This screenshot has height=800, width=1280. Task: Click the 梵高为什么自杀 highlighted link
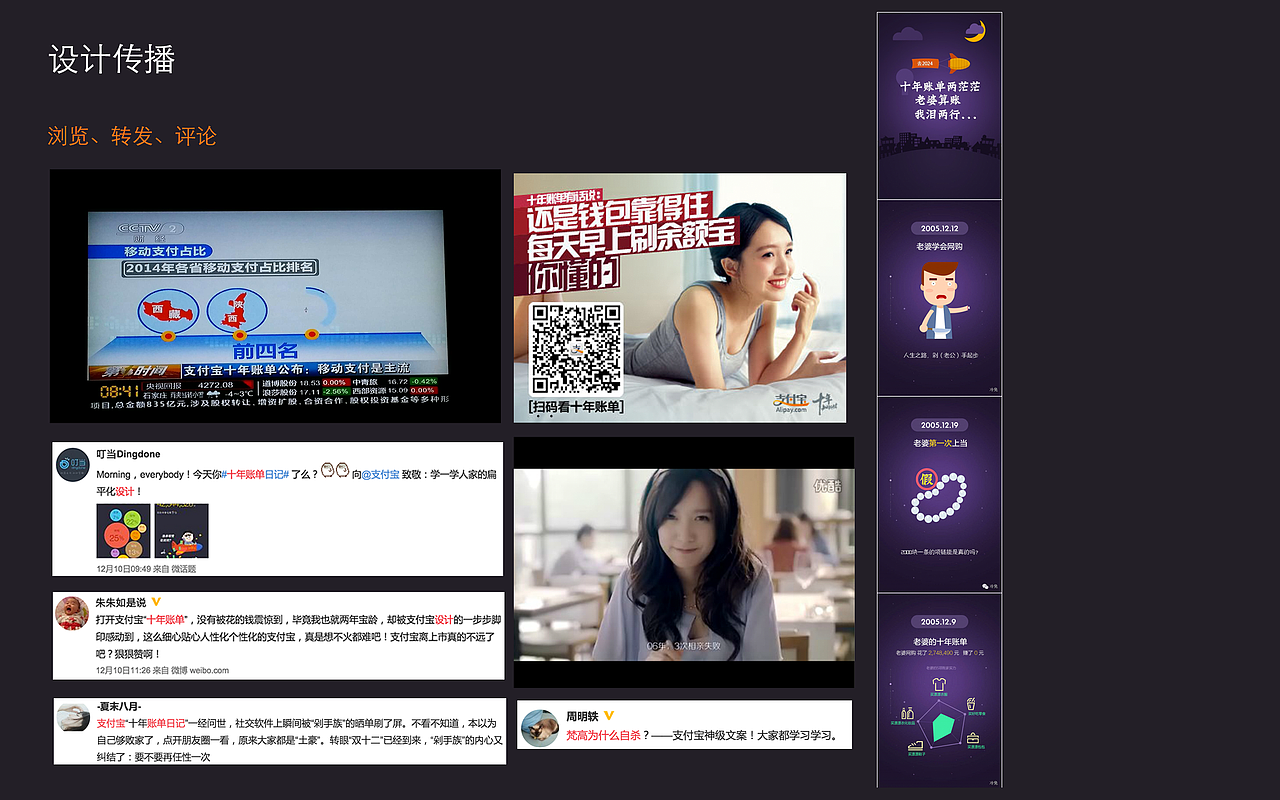[x=603, y=735]
